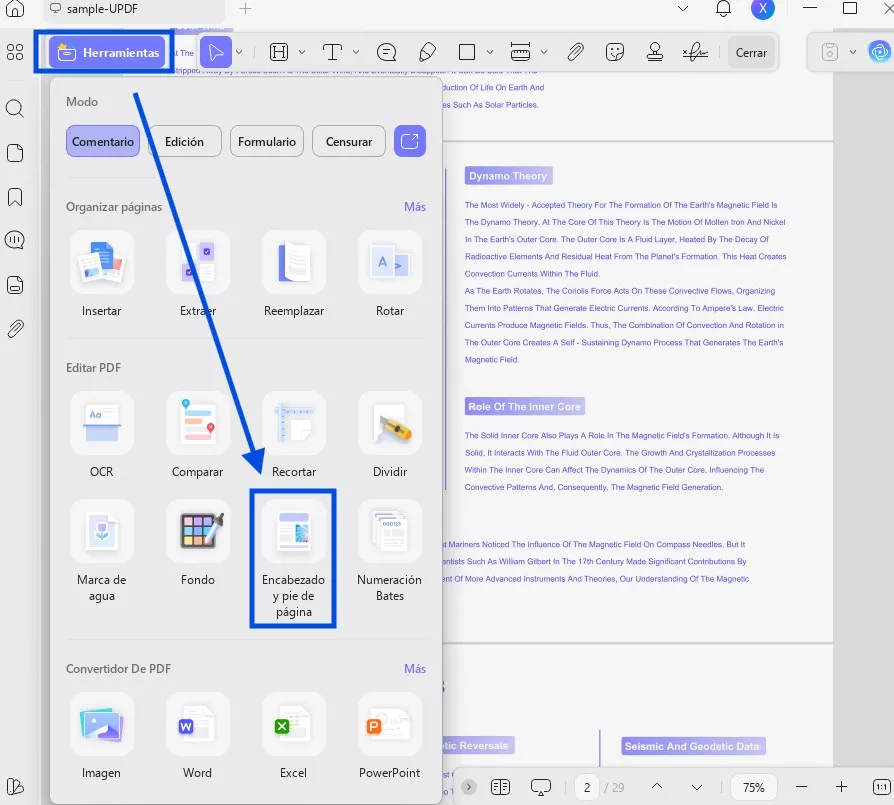The width and height of the screenshot is (894, 805).
Task: Open the Recortar crop tool
Action: [x=294, y=436]
